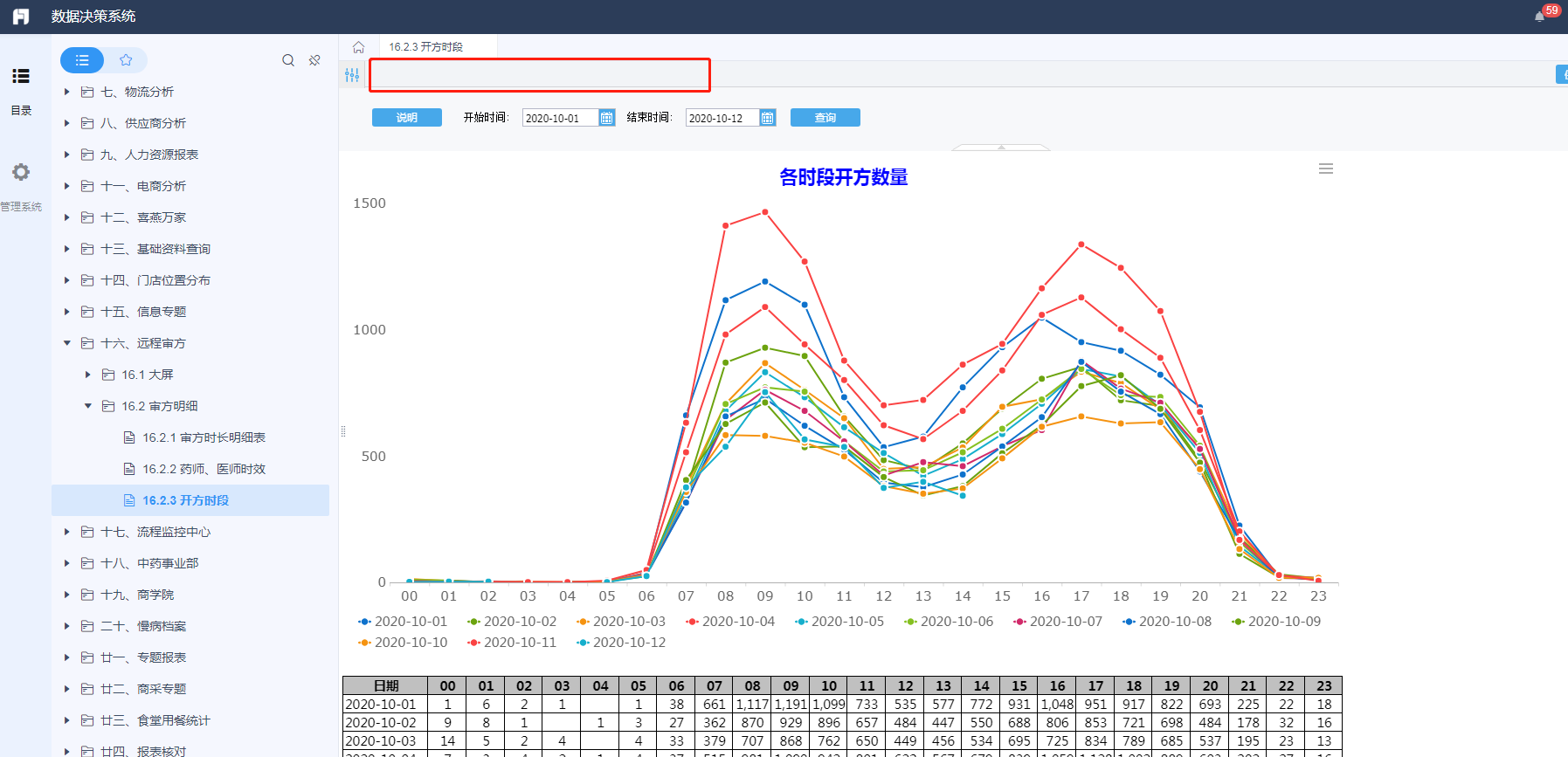Open the start date calendar picker
Image resolution: width=1568 pixels, height=757 pixels.
(x=607, y=118)
